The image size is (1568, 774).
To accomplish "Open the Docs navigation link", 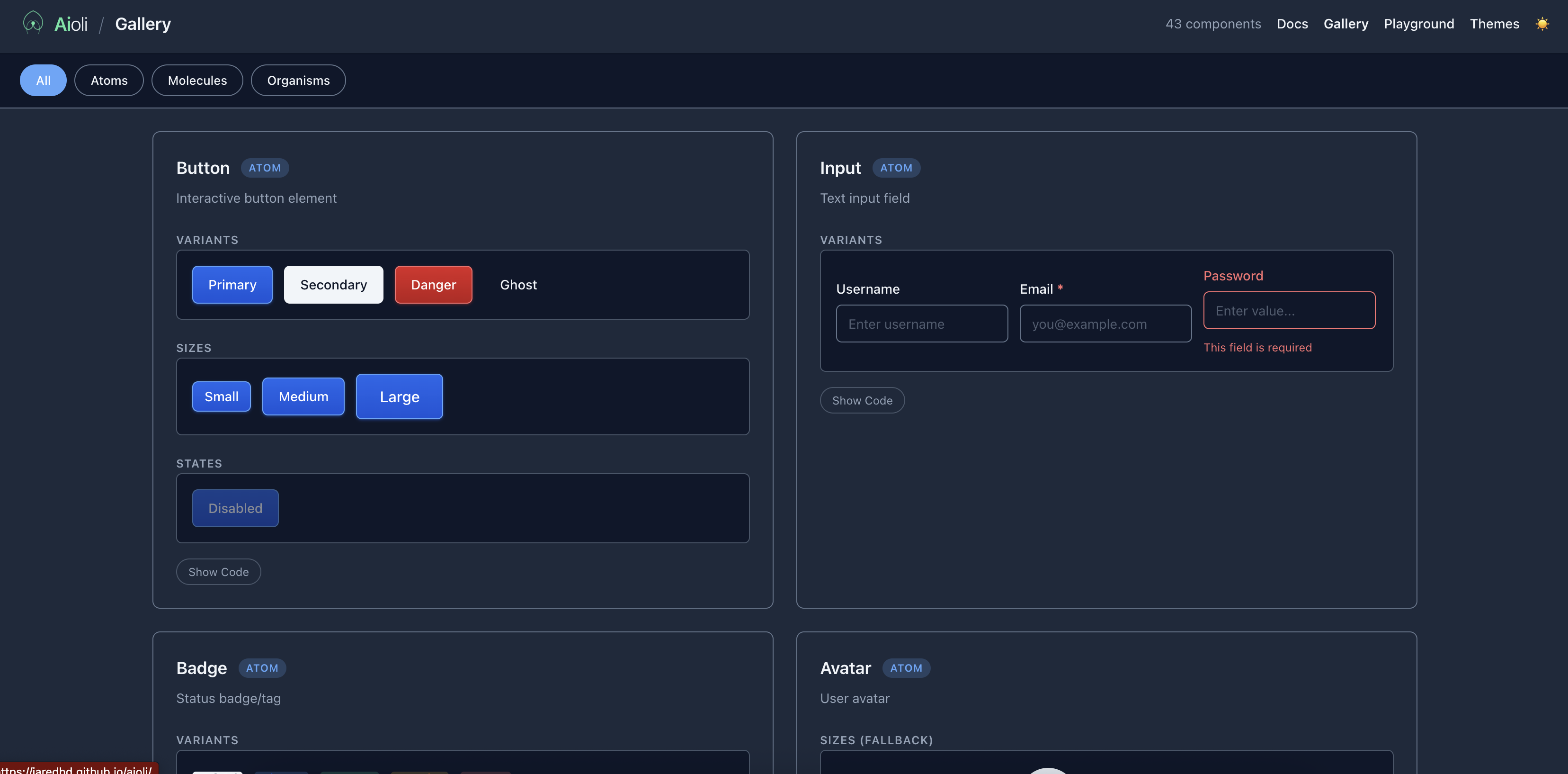I will 1292,24.
